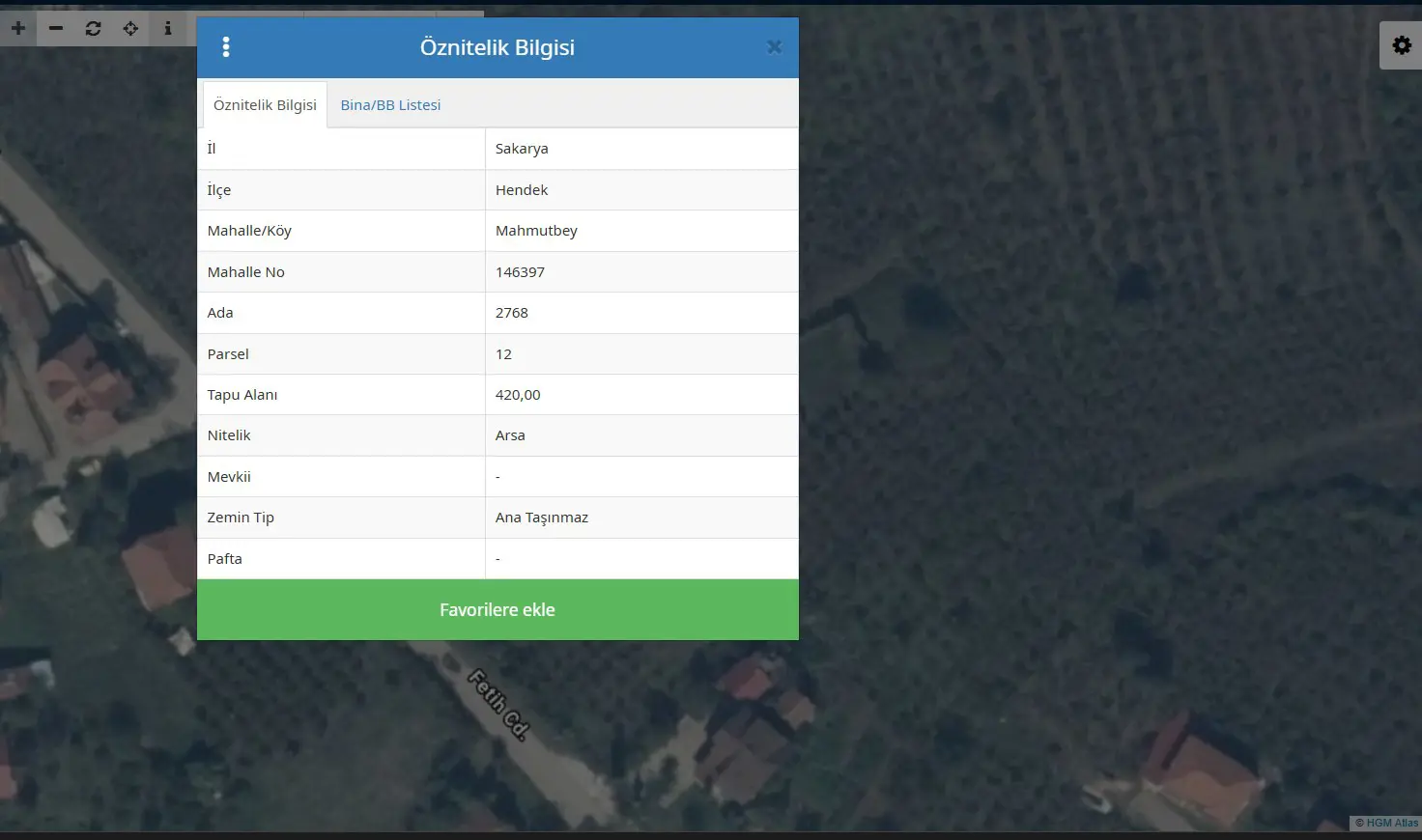This screenshot has height=840, width=1422.
Task: Click the İlçe row label
Action: click(219, 190)
